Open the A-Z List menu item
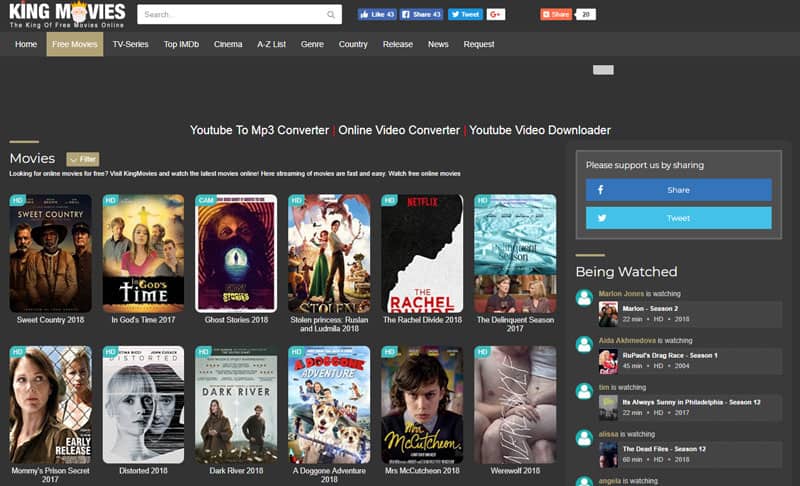The height and width of the screenshot is (486, 800). click(x=271, y=44)
